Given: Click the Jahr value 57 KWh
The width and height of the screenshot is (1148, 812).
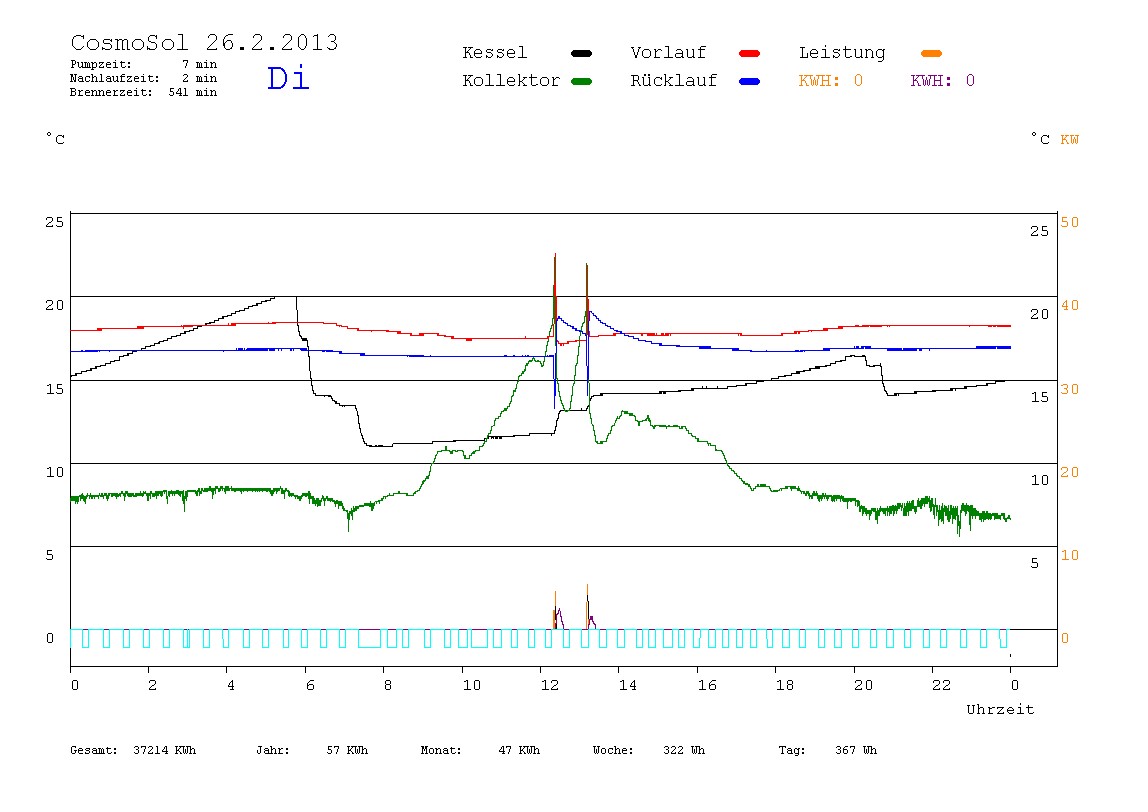Looking at the screenshot, I should [347, 750].
